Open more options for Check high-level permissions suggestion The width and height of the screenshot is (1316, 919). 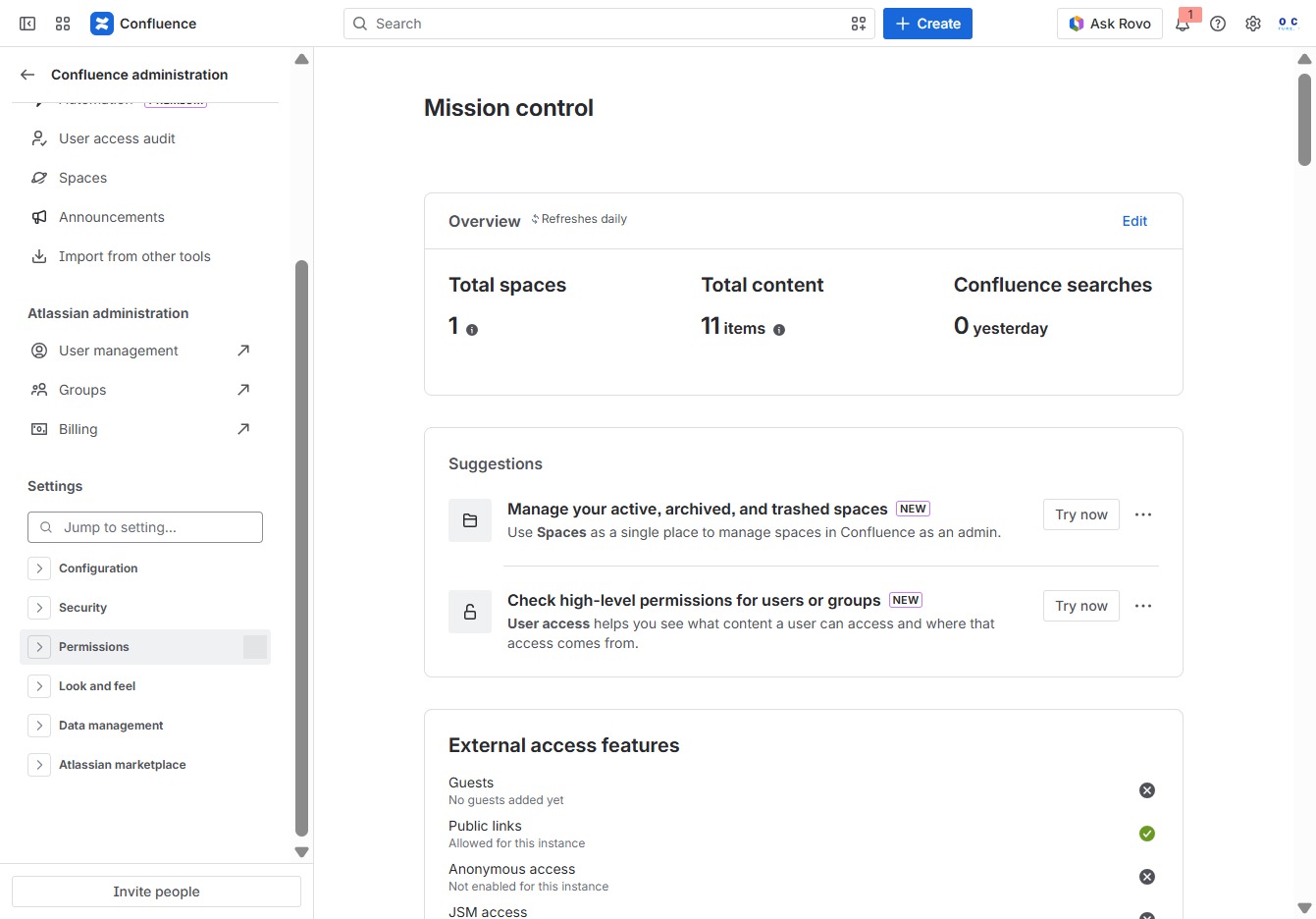(1143, 606)
